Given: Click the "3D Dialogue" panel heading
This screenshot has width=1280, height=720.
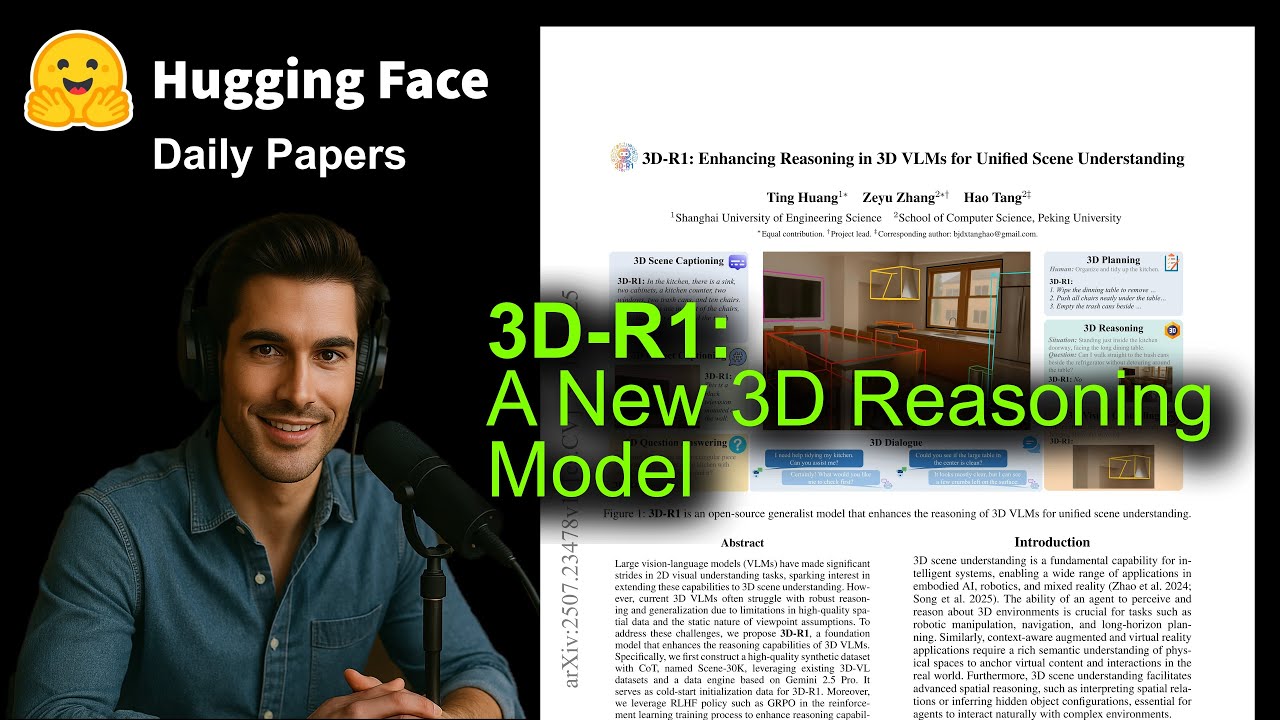Looking at the screenshot, I should click(x=896, y=442).
